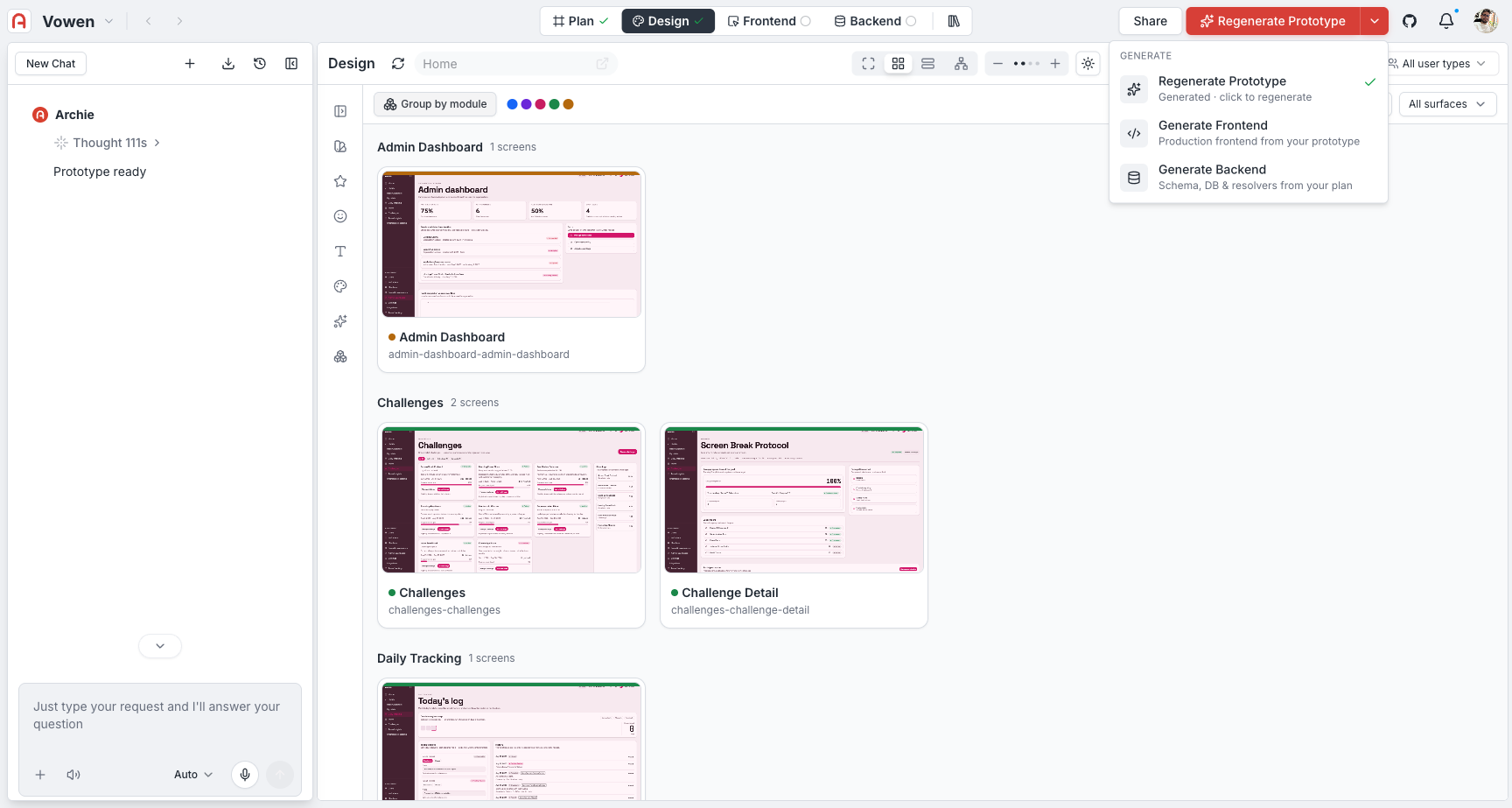
Task: Click the red Regenerate Prototype button
Action: click(1273, 21)
